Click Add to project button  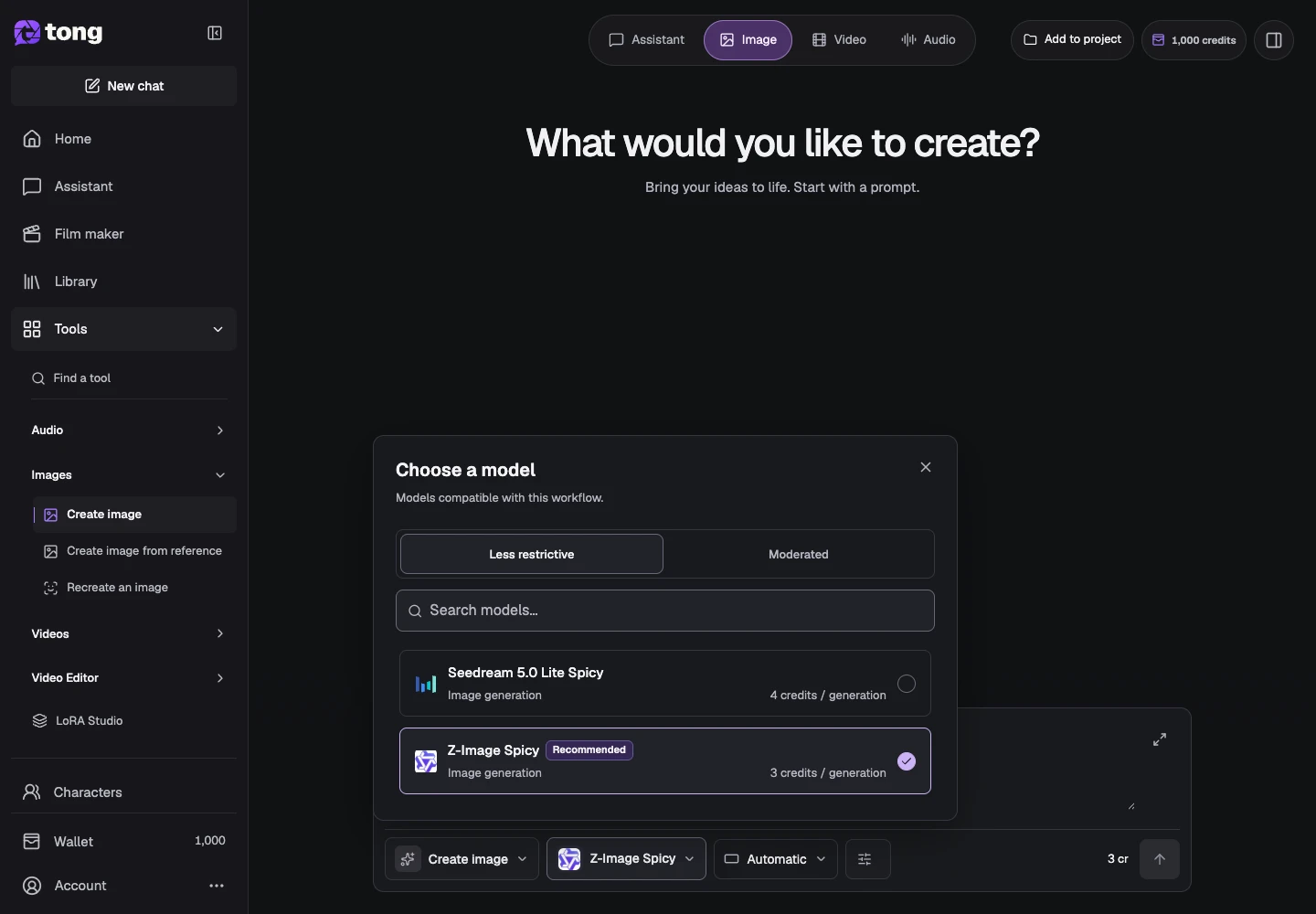pos(1072,40)
